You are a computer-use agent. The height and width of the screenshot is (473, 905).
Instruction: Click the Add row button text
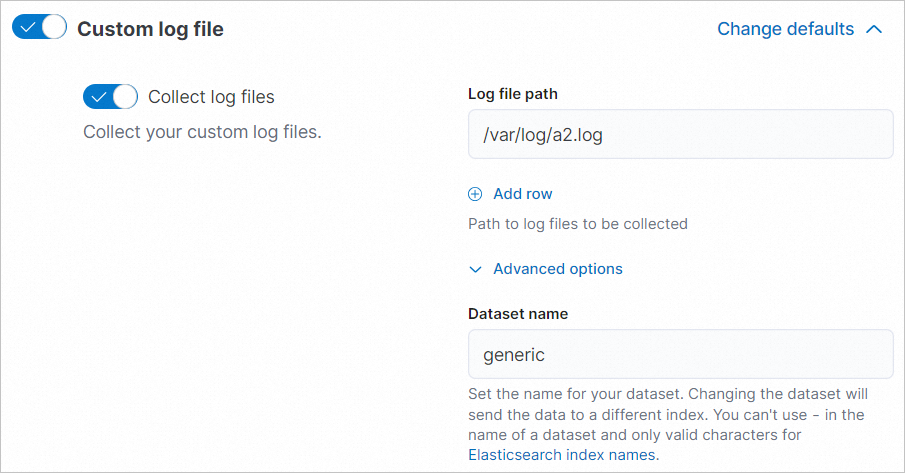pyautogui.click(x=523, y=194)
